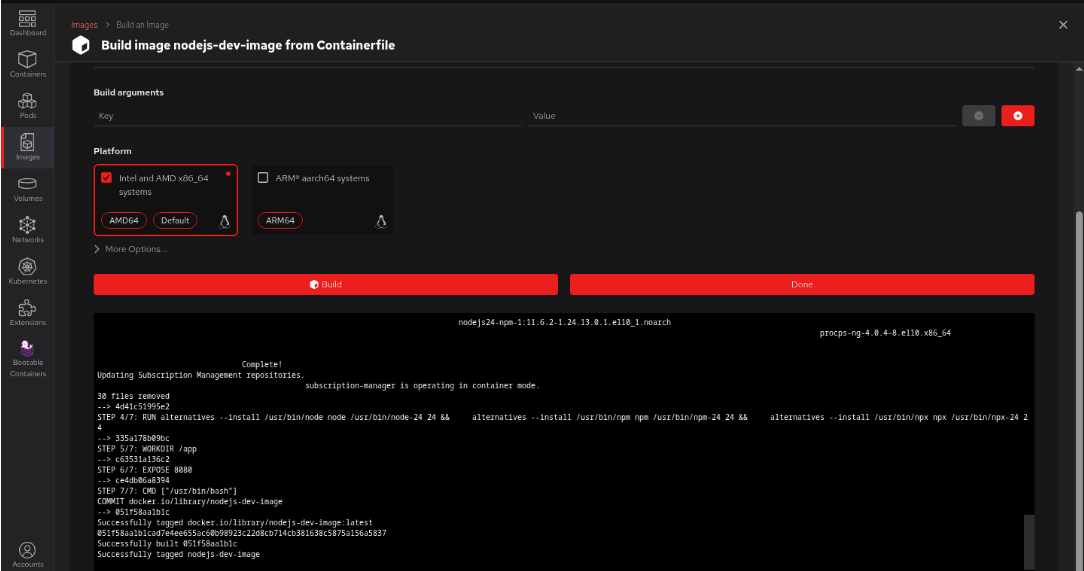Expand More Options
Image resolution: width=1084 pixels, height=571 pixels.
pyautogui.click(x=130, y=249)
